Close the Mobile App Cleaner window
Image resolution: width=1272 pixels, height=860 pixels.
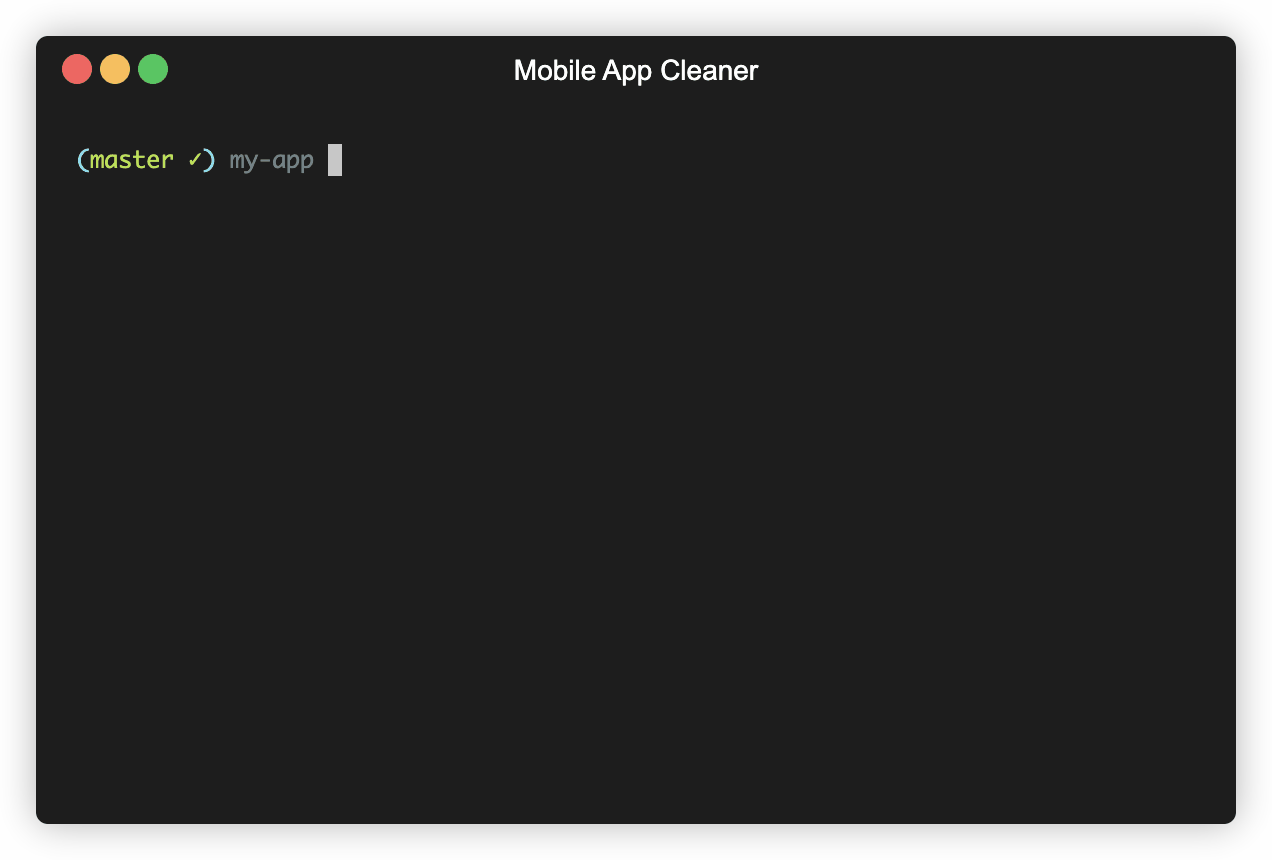[x=77, y=69]
